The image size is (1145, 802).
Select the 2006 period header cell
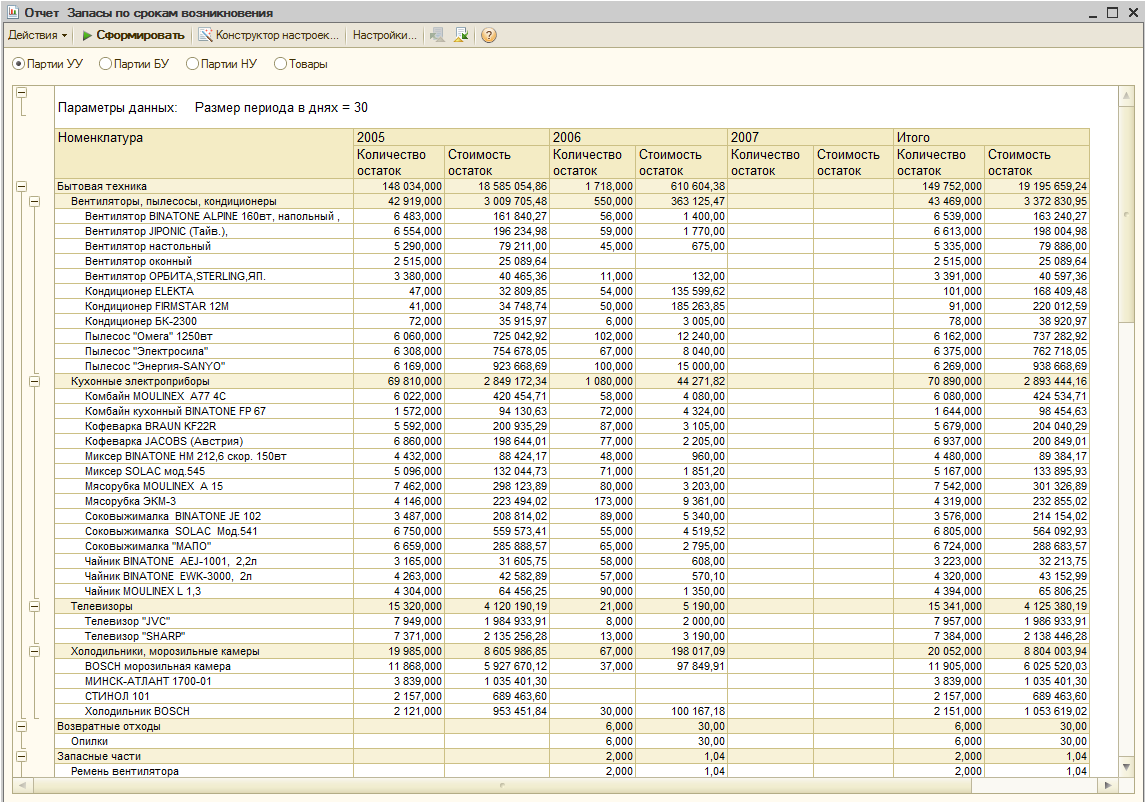[x=638, y=137]
